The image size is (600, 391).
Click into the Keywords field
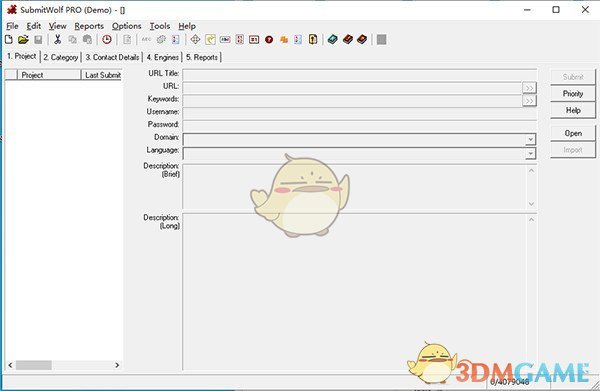[x=352, y=101]
